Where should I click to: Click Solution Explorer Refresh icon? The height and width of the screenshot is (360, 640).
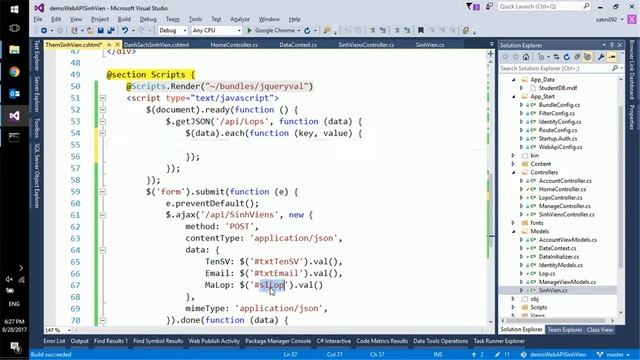pos(567,57)
